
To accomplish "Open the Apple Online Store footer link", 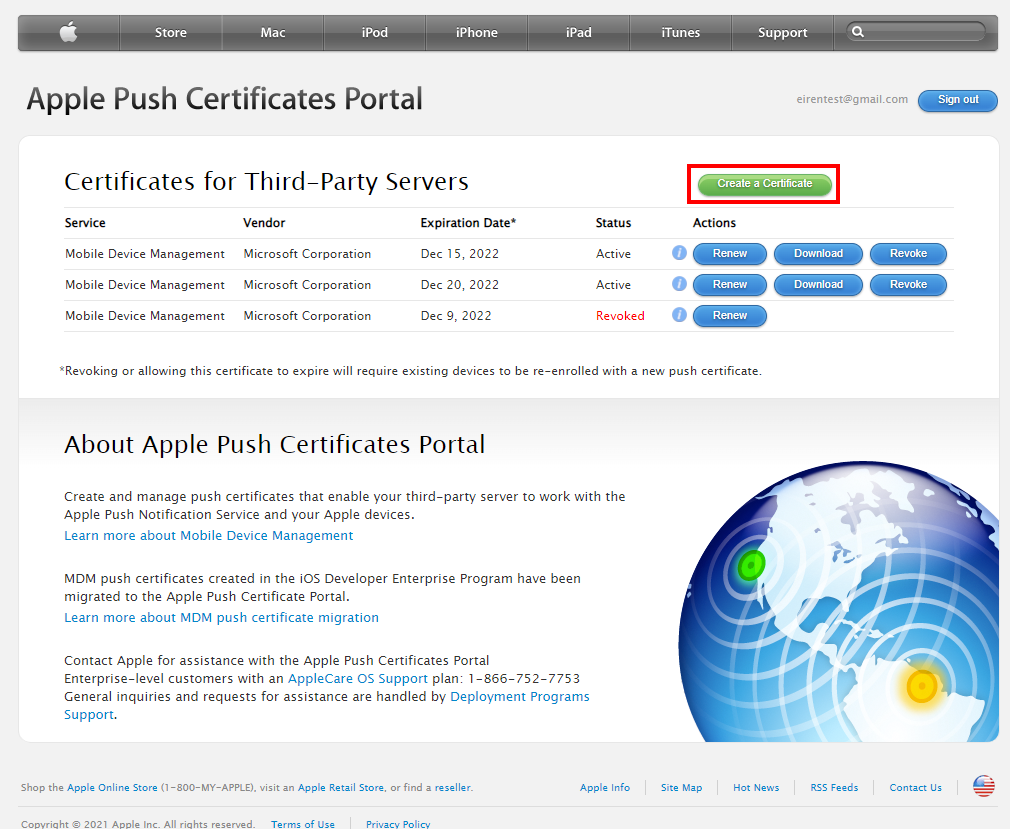I will [112, 787].
